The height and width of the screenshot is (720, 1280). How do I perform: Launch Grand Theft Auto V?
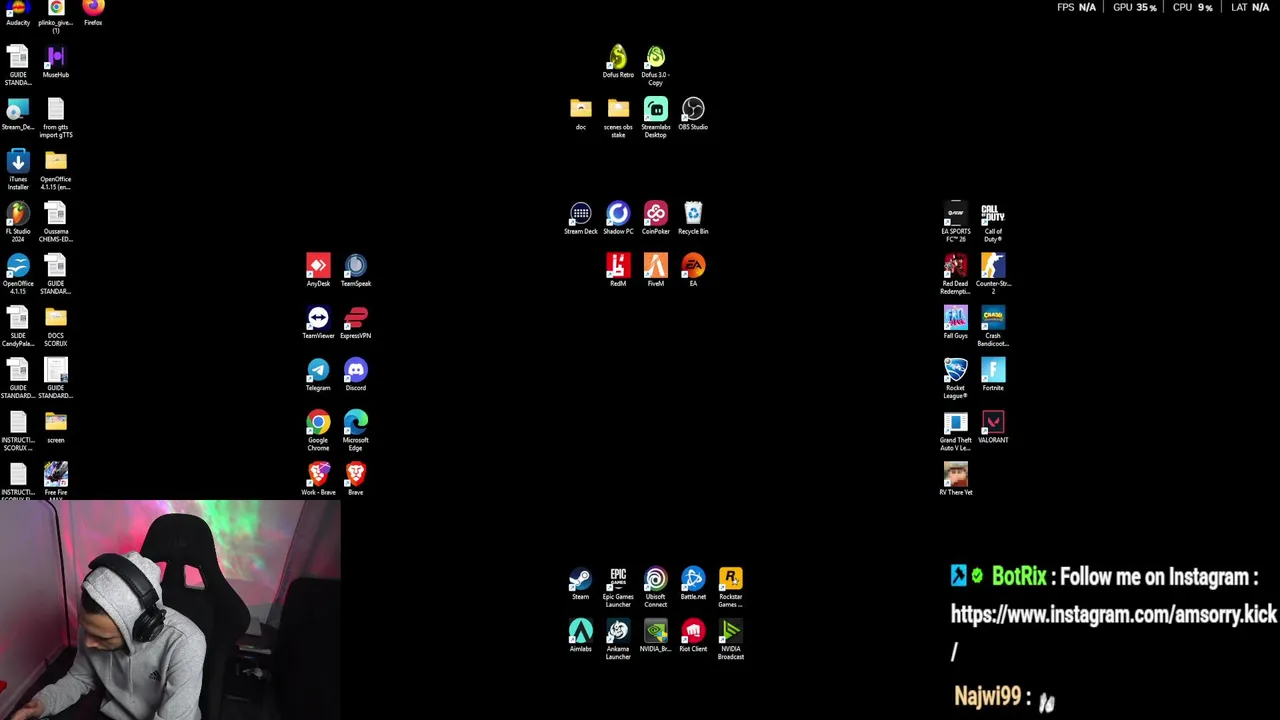pyautogui.click(x=956, y=431)
